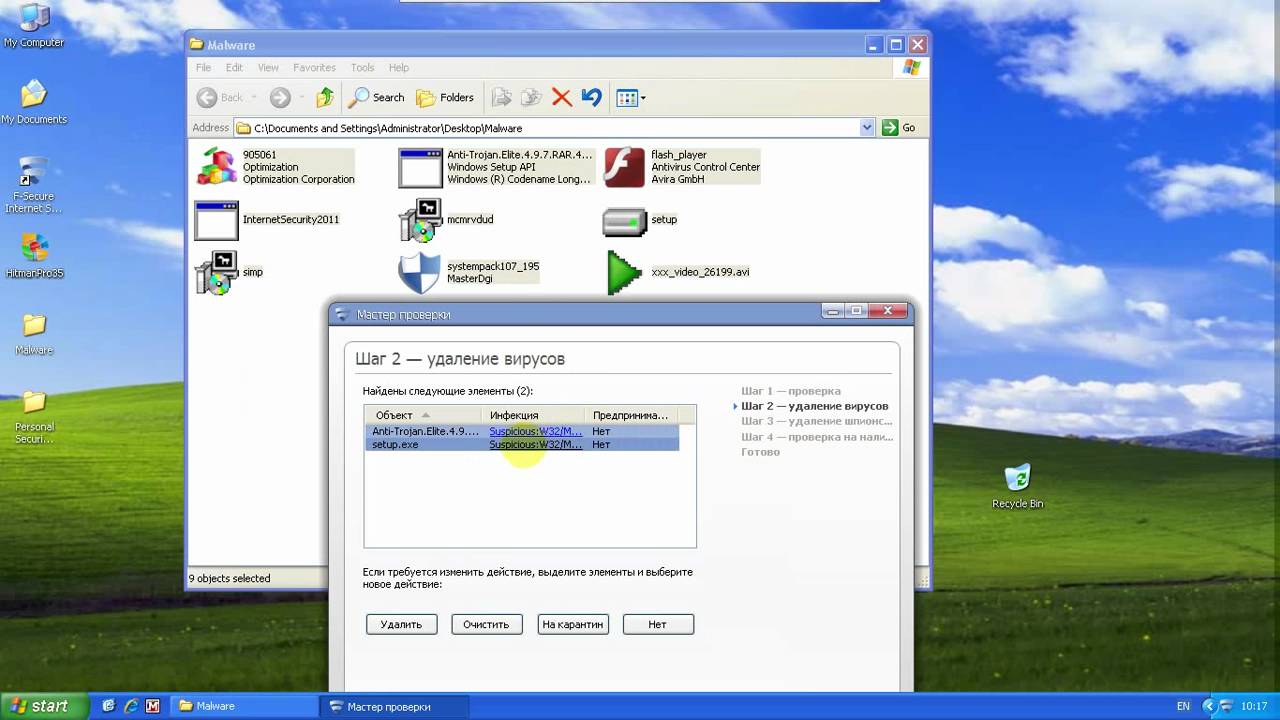Open Suspicious:W32 link for setup.exe row
The image size is (1280, 720).
(x=535, y=444)
